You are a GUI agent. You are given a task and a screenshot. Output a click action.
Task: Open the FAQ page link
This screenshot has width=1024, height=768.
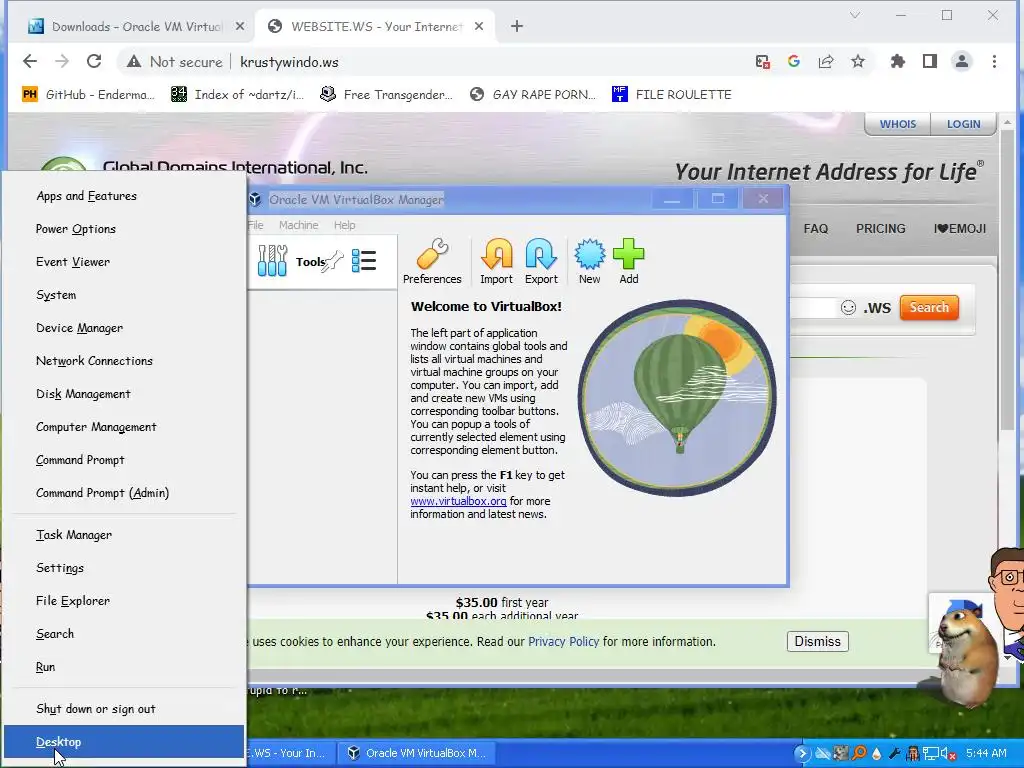(x=816, y=229)
